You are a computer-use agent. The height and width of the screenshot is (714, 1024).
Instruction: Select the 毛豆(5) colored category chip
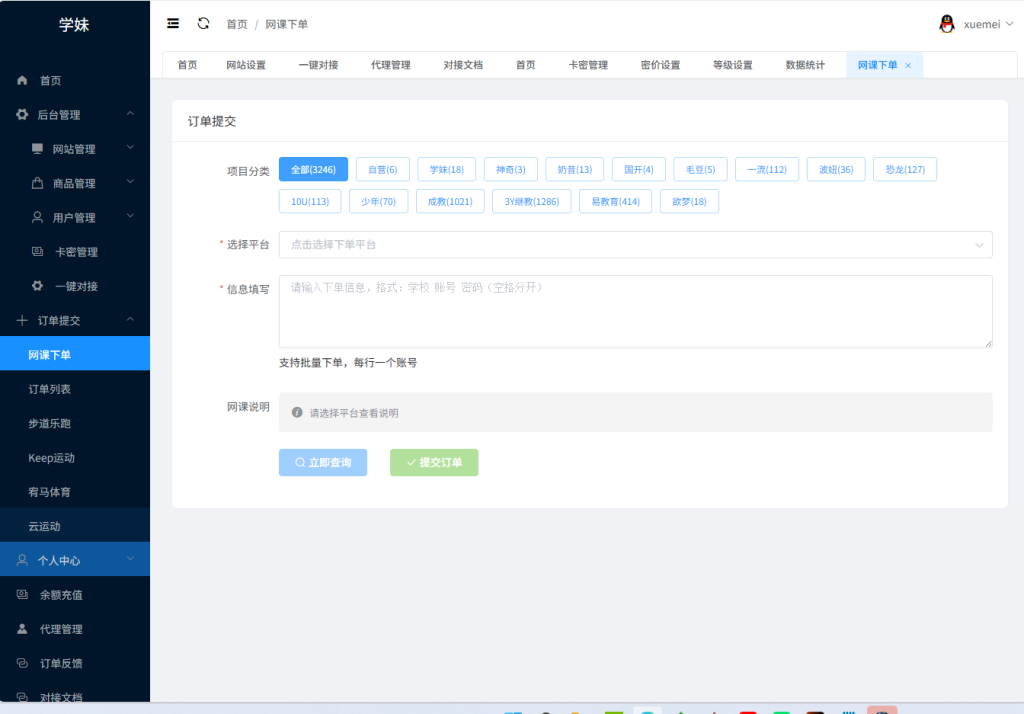click(700, 169)
